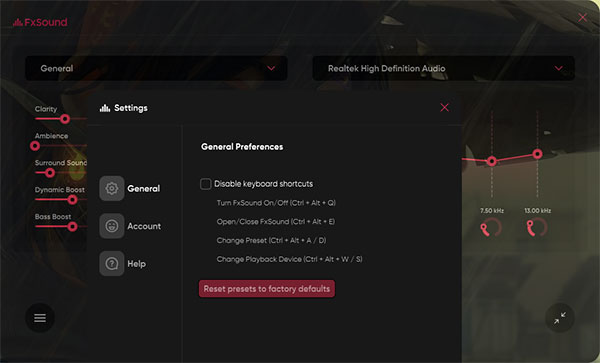The image size is (600, 363).
Task: Open the Help question mark icon
Action: pos(112,264)
